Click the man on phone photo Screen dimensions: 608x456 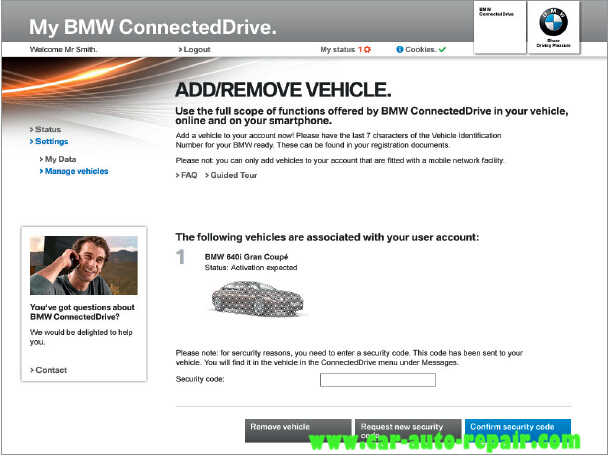pyautogui.click(x=84, y=266)
